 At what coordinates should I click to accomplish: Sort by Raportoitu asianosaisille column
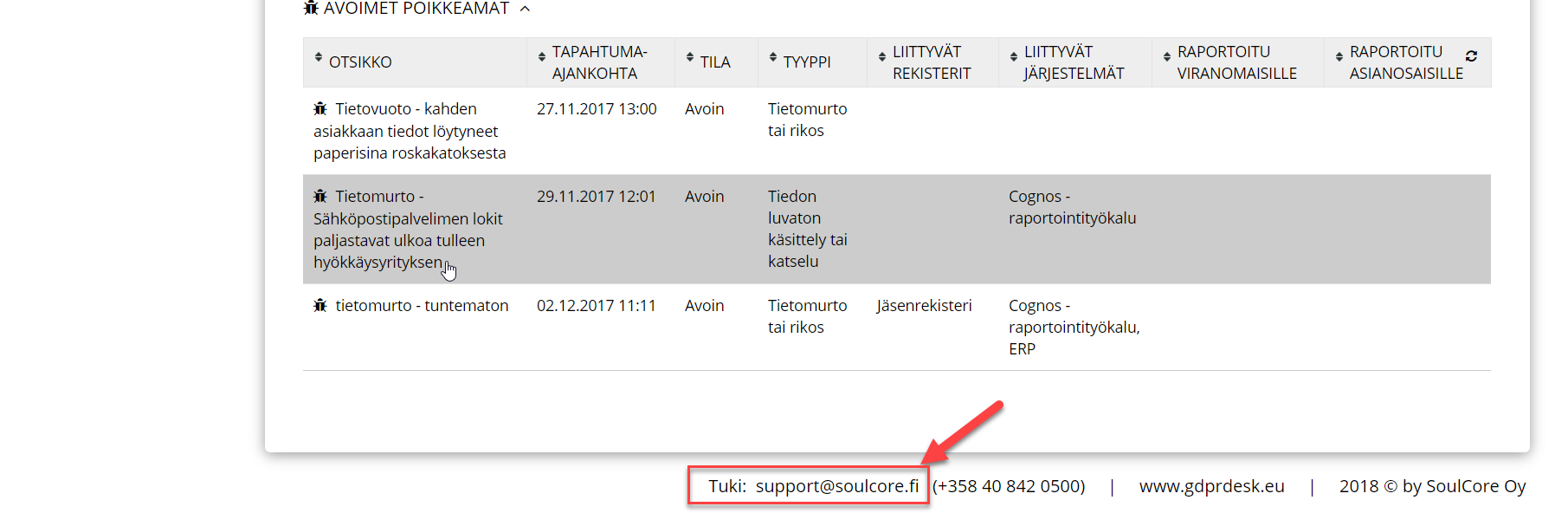(x=1339, y=57)
